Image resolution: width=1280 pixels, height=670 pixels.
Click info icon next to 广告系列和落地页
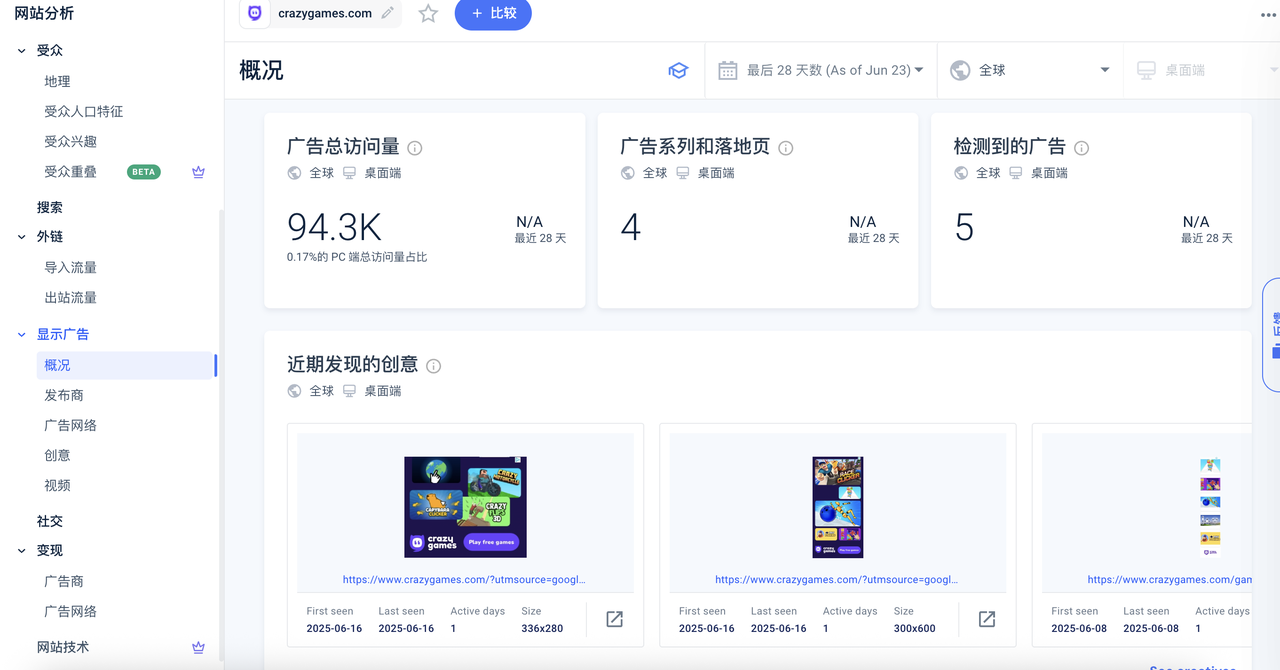tap(786, 148)
